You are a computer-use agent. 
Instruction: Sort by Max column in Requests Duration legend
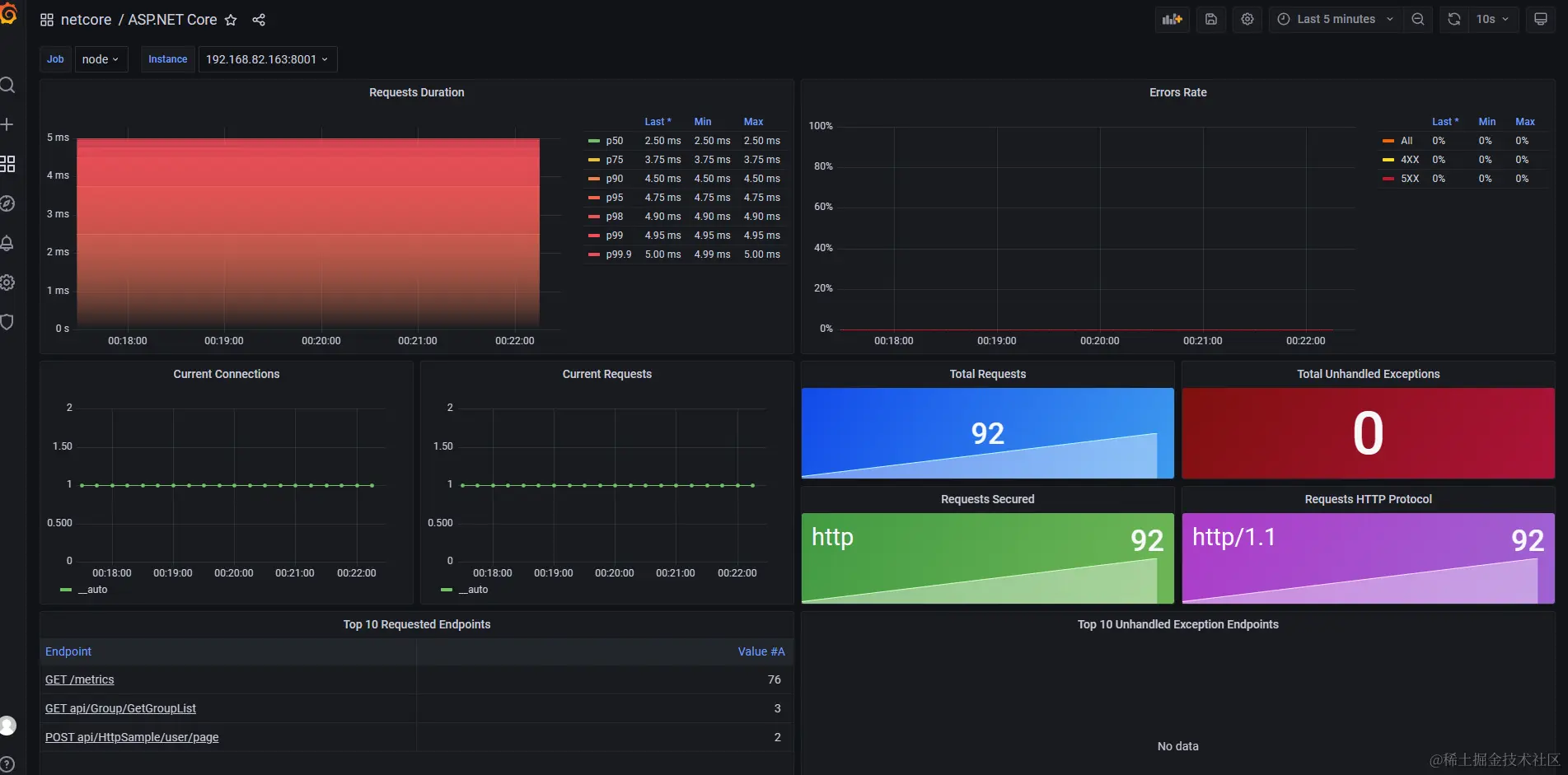[753, 122]
